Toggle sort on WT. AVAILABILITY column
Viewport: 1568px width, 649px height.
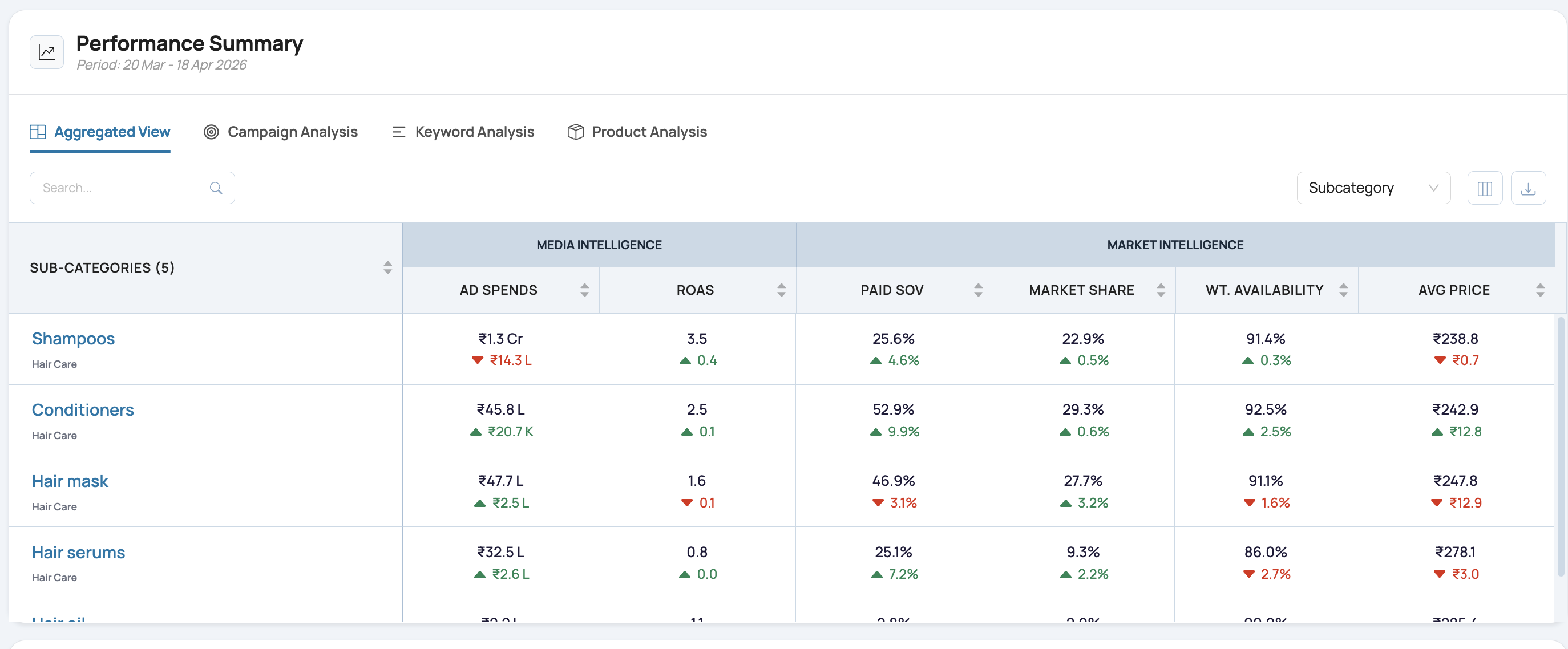pos(1343,290)
